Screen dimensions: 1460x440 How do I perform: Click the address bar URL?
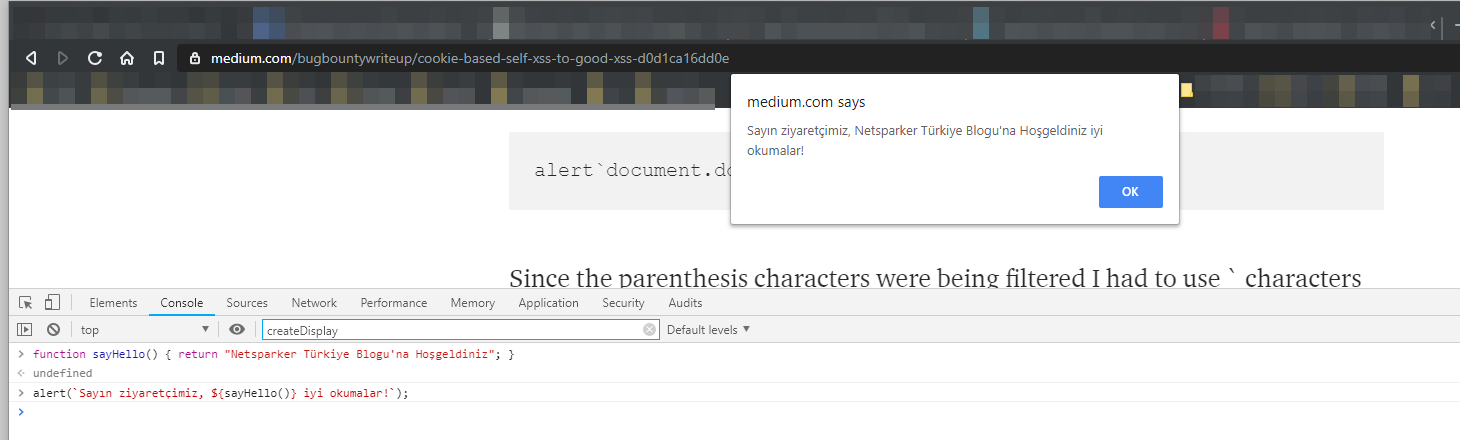470,58
